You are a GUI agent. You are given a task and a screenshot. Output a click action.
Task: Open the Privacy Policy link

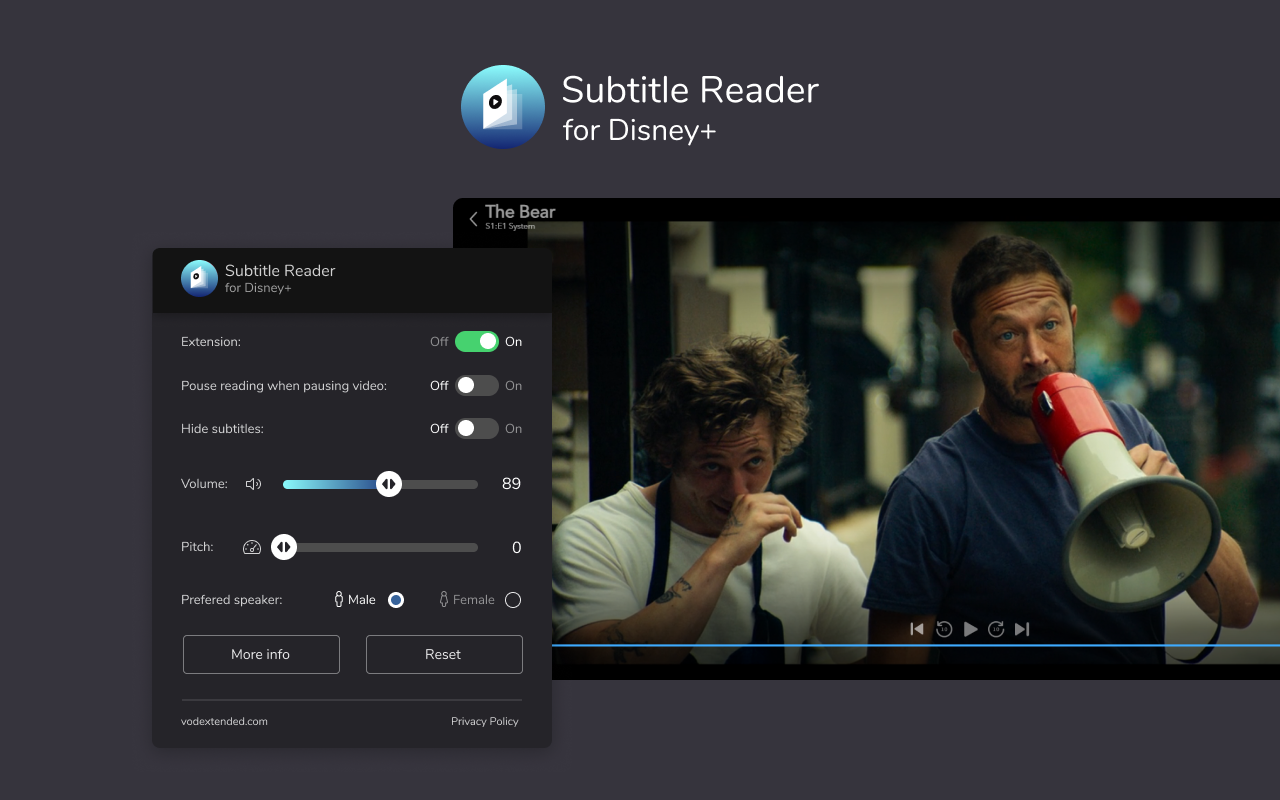point(485,721)
